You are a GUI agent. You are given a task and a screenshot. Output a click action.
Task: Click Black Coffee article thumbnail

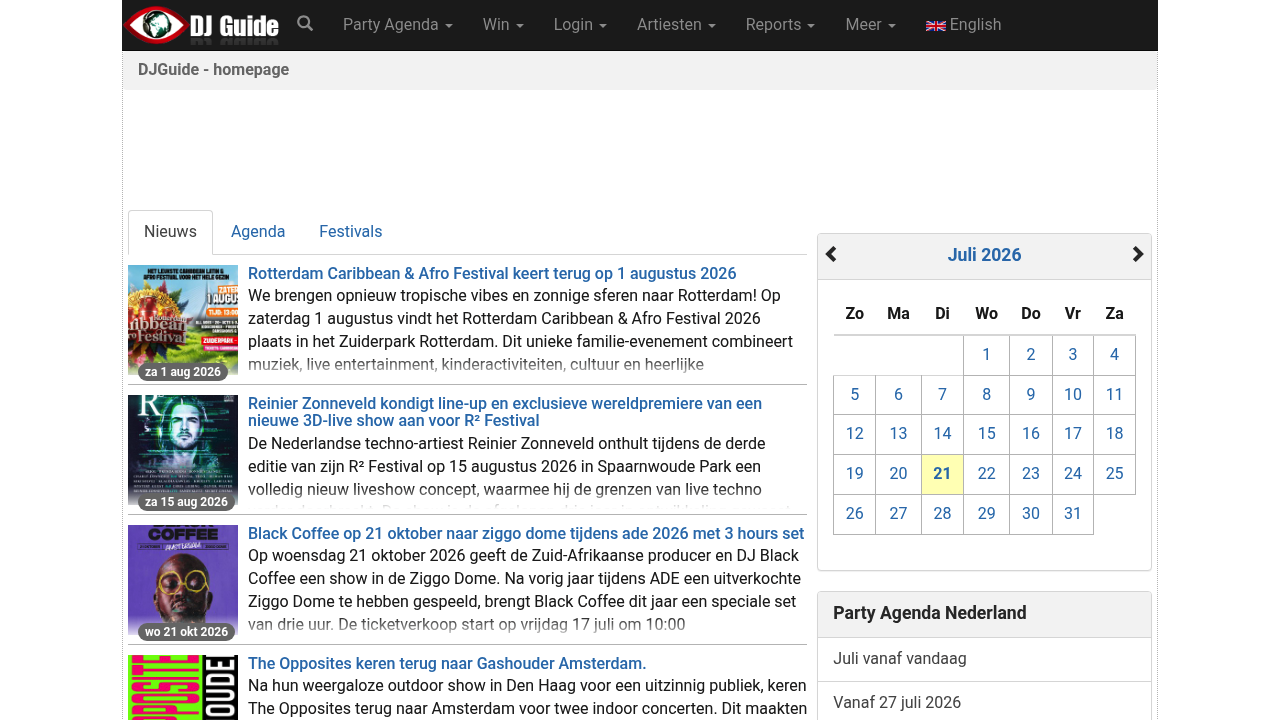click(183, 582)
